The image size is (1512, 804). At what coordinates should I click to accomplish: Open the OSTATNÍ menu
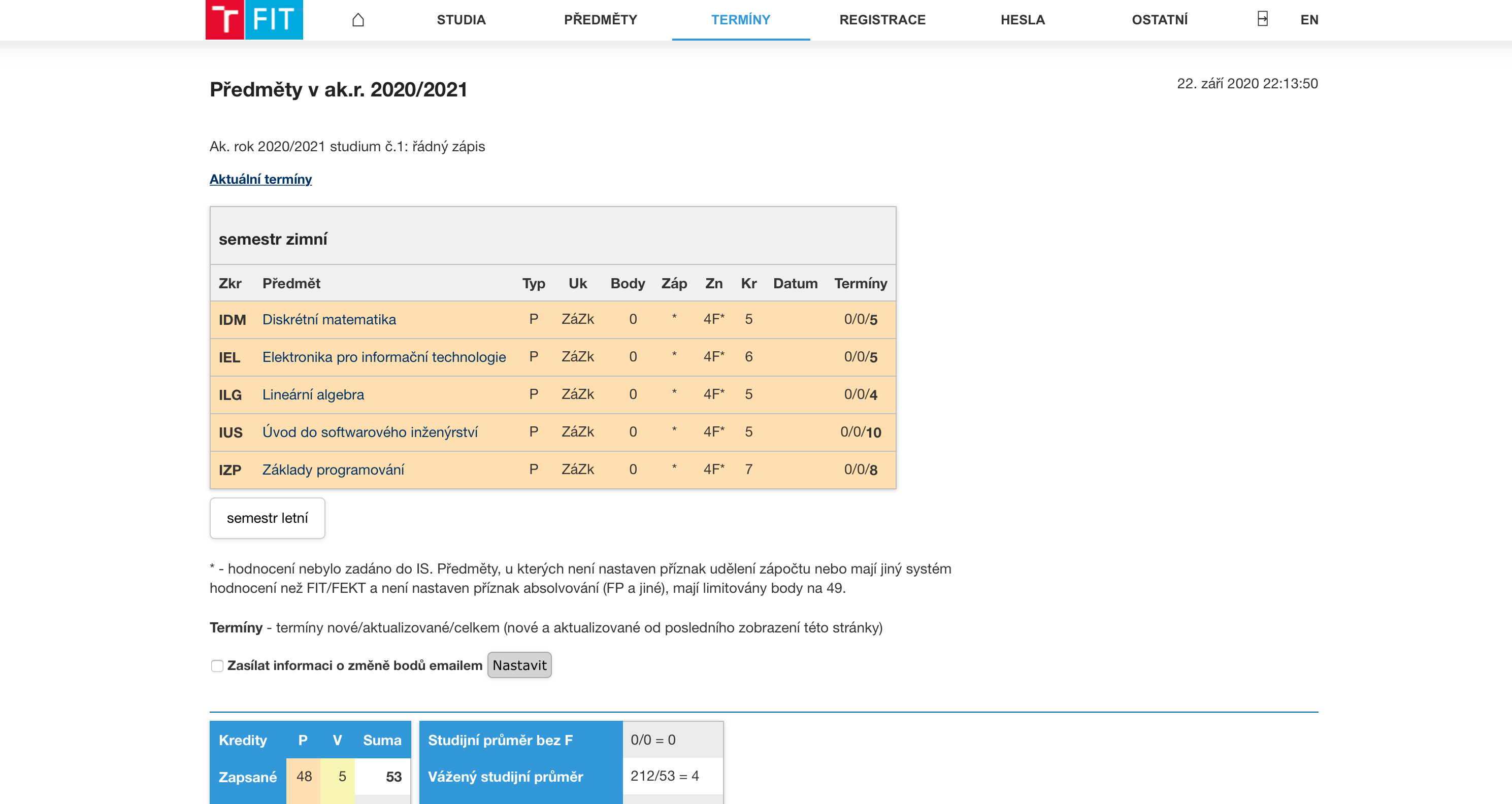coord(1159,20)
